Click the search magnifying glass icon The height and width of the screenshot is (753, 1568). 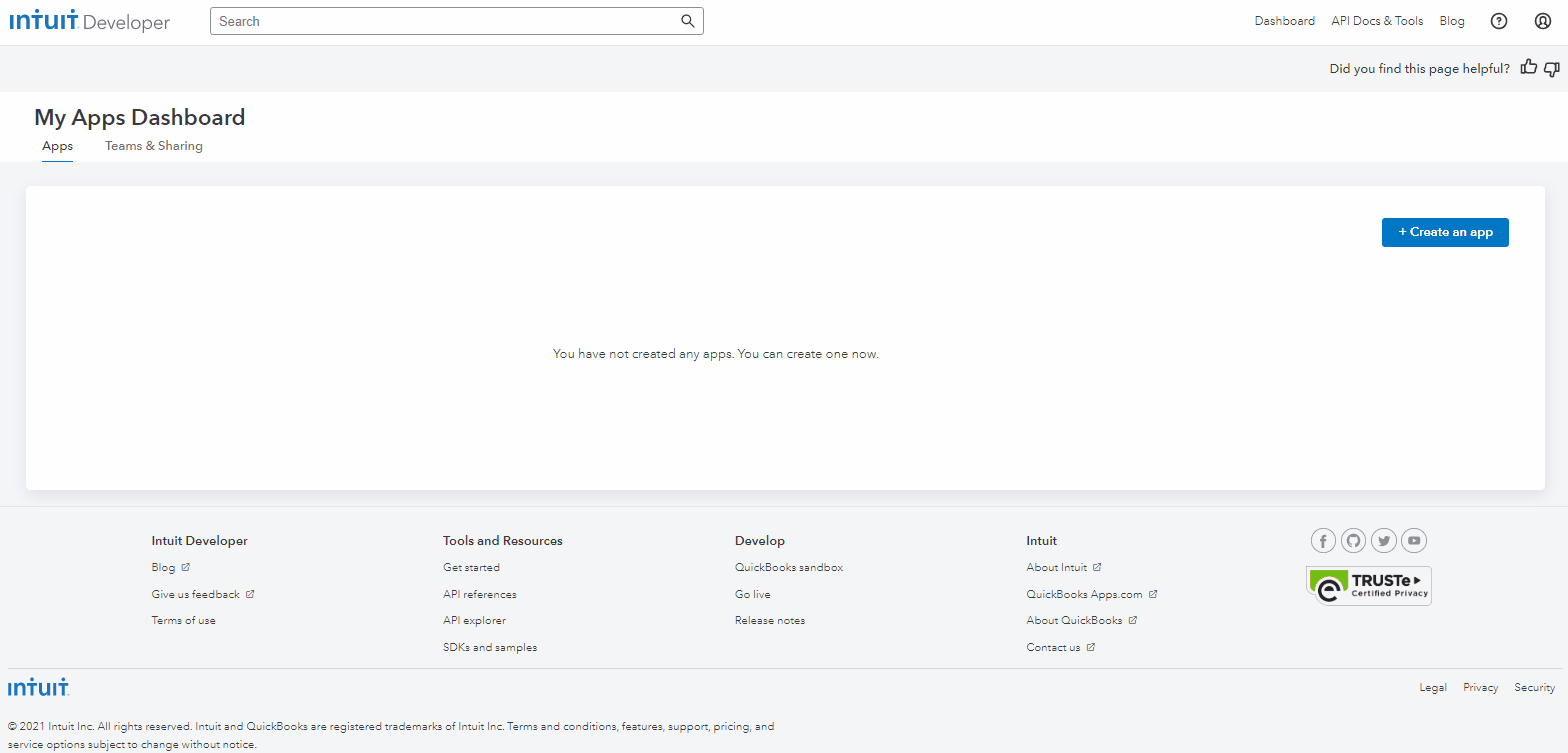point(687,21)
